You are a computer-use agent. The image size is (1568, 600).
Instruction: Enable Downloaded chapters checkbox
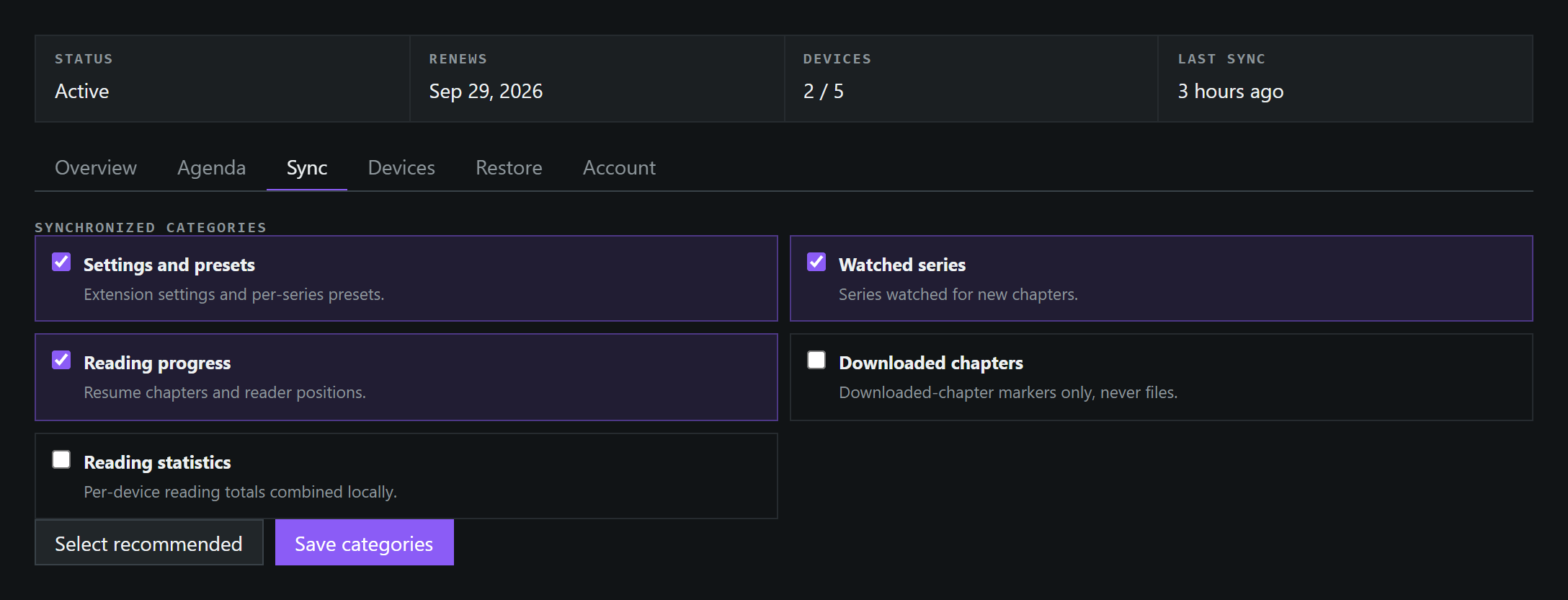pos(816,360)
